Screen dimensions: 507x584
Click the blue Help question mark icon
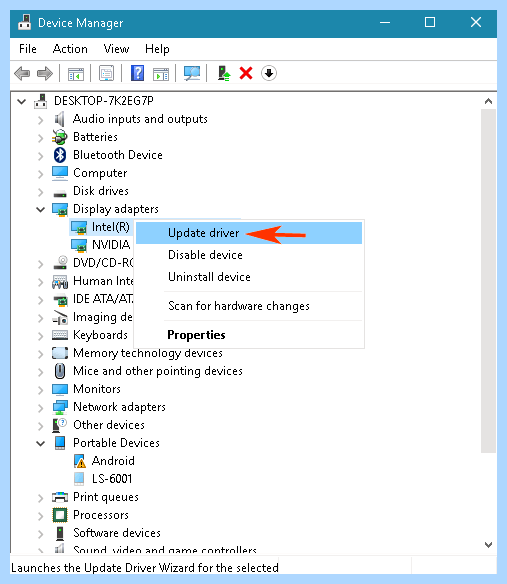(137, 73)
